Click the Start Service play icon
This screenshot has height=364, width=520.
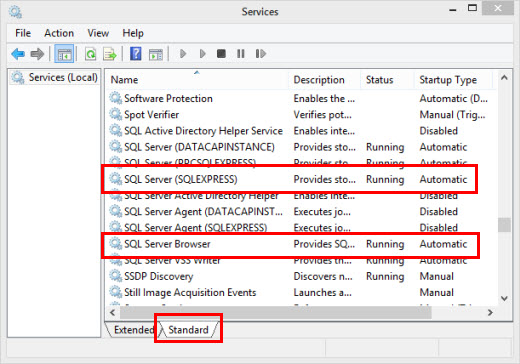coord(183,53)
